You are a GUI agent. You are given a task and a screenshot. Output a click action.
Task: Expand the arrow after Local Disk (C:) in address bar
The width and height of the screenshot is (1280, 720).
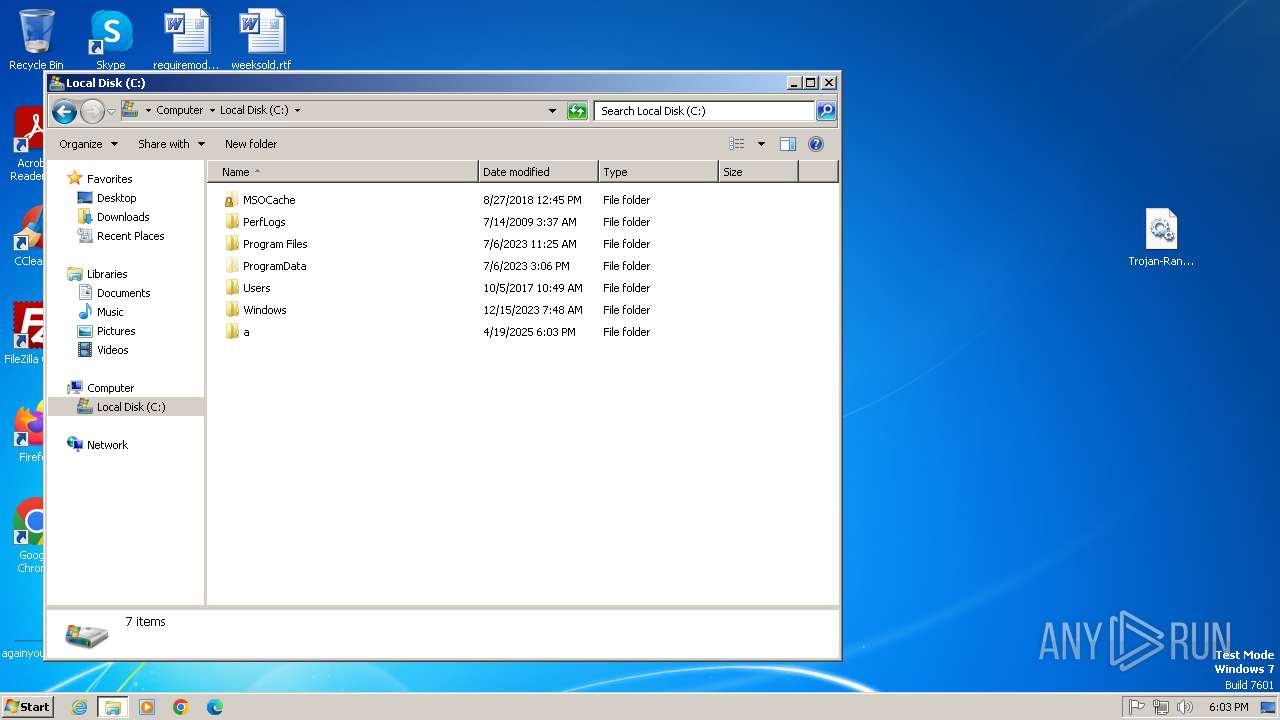(x=297, y=111)
